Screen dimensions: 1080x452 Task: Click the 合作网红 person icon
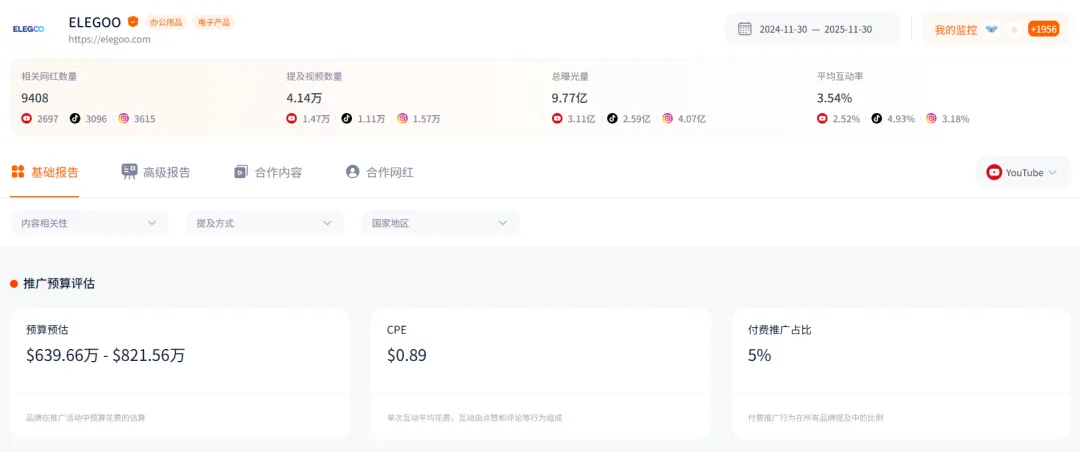click(x=353, y=172)
